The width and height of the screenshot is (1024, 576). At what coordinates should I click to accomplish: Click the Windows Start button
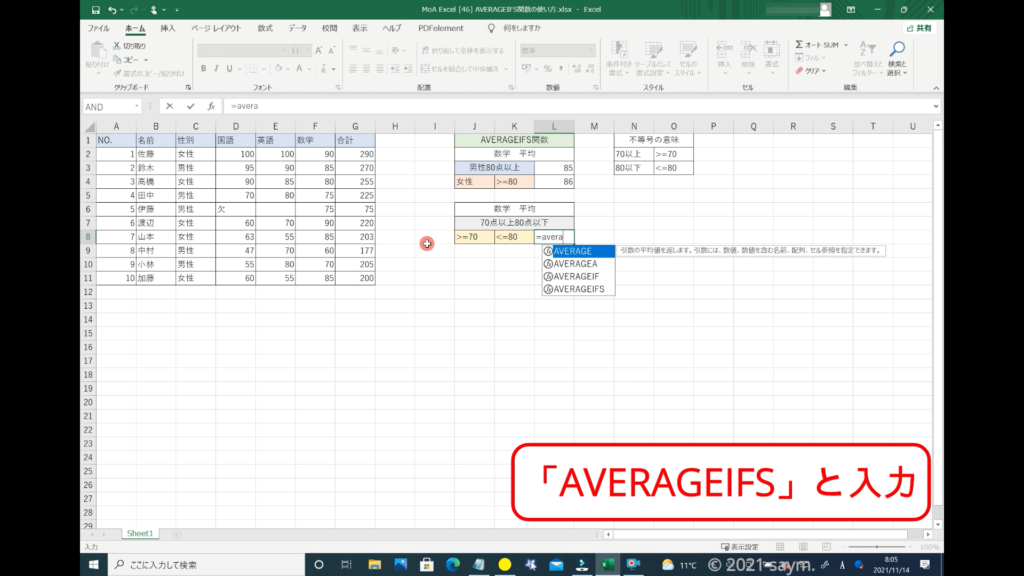[x=95, y=565]
